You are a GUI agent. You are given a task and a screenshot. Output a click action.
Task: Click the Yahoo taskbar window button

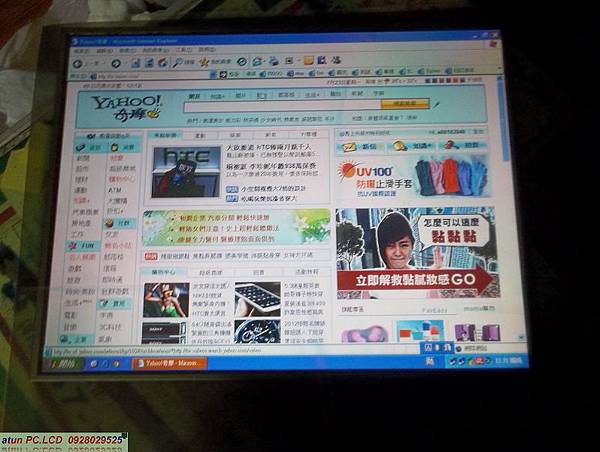169,363
